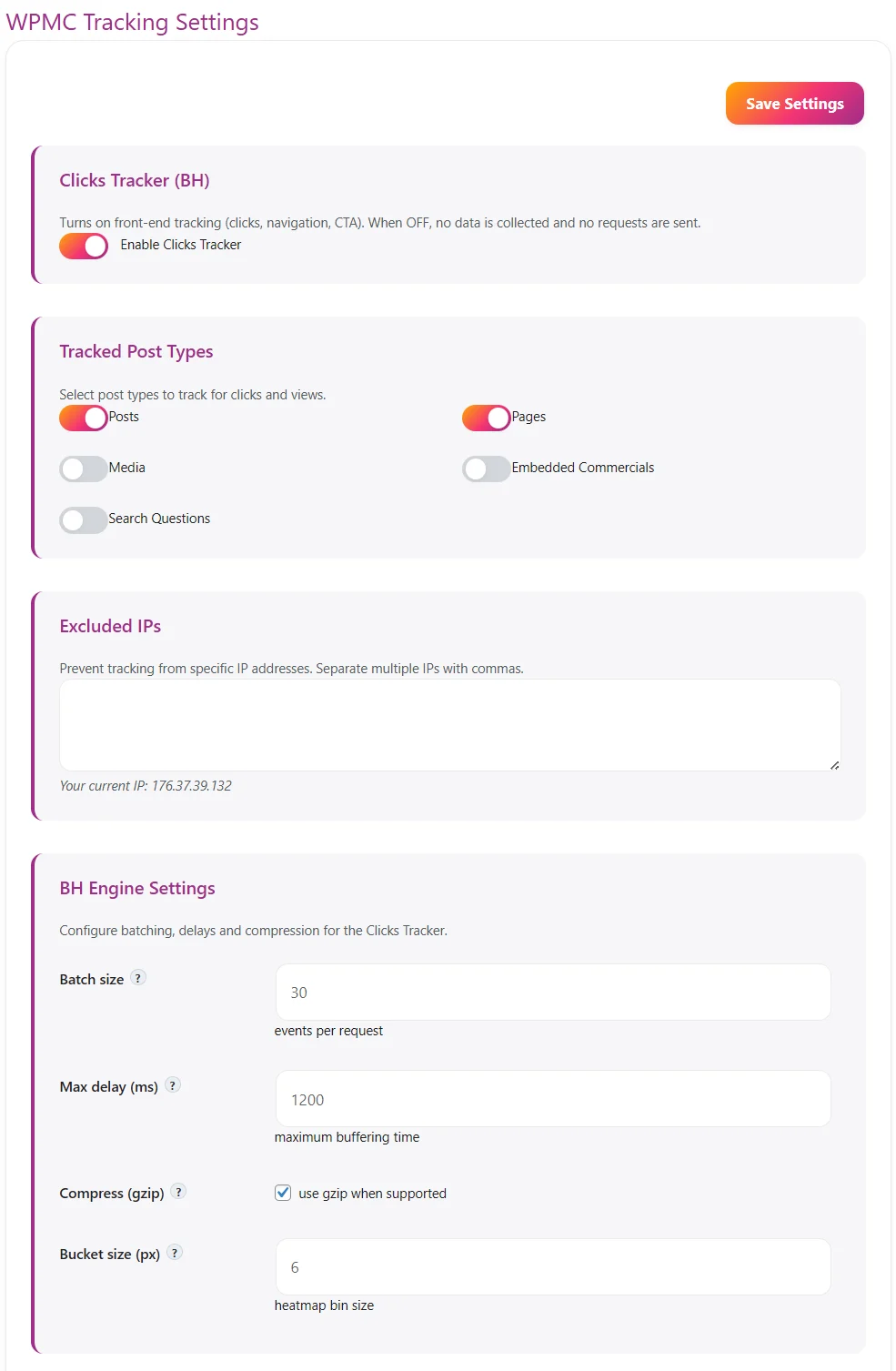Click the BH Engine Settings heading
Image resolution: width=896 pixels, height=1371 pixels.
click(x=137, y=888)
